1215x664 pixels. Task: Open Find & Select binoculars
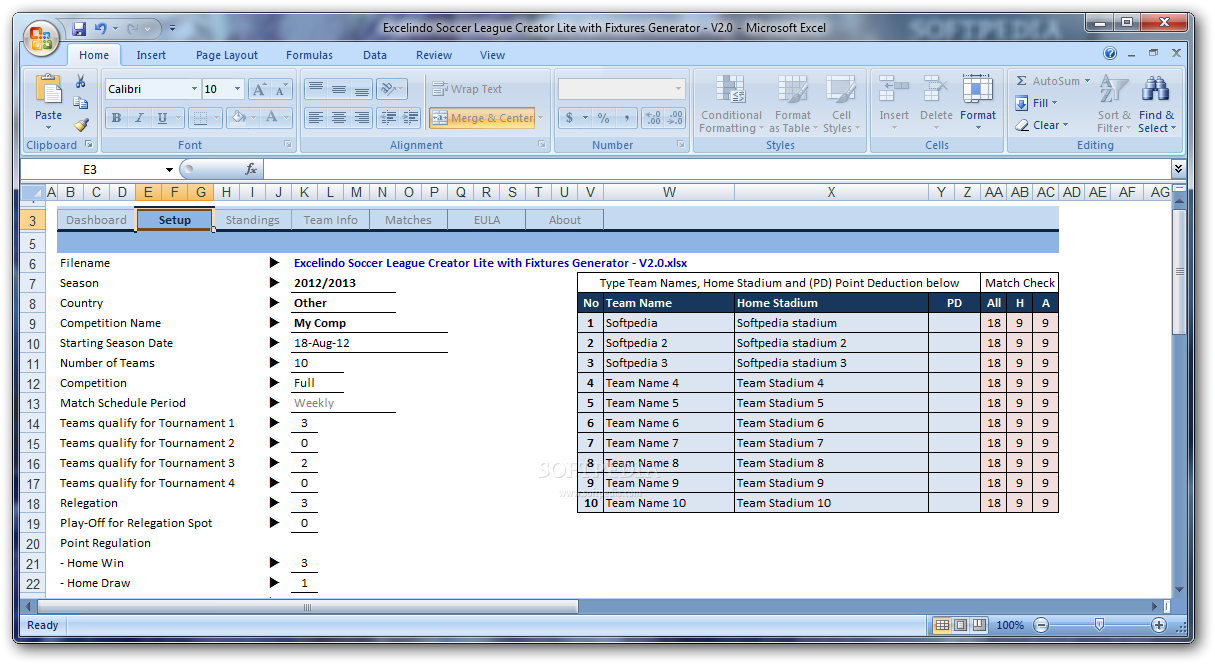pos(1156,104)
